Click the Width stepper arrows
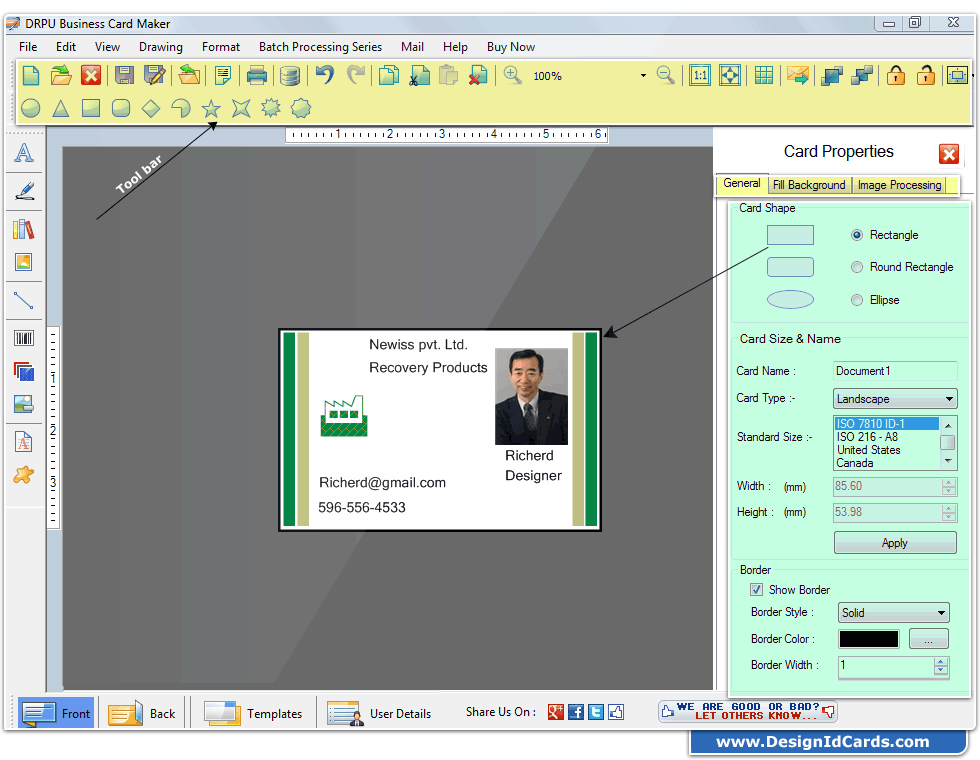The height and width of the screenshot is (760, 980). pos(949,486)
